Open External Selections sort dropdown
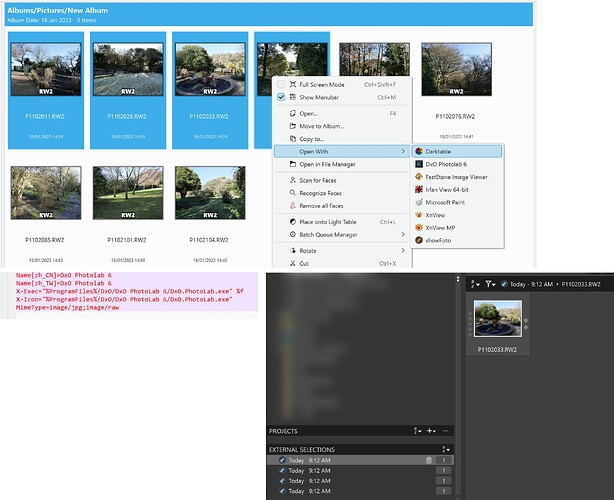The image size is (614, 500). click(x=446, y=449)
